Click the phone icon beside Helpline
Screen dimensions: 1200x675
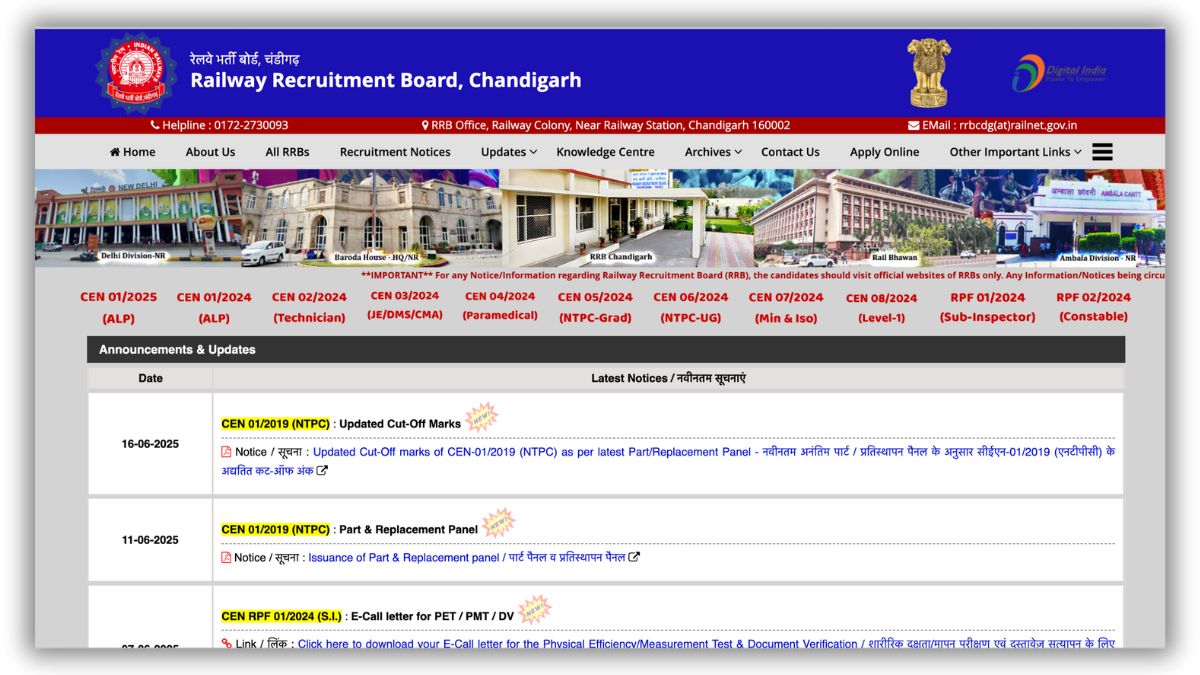[155, 126]
